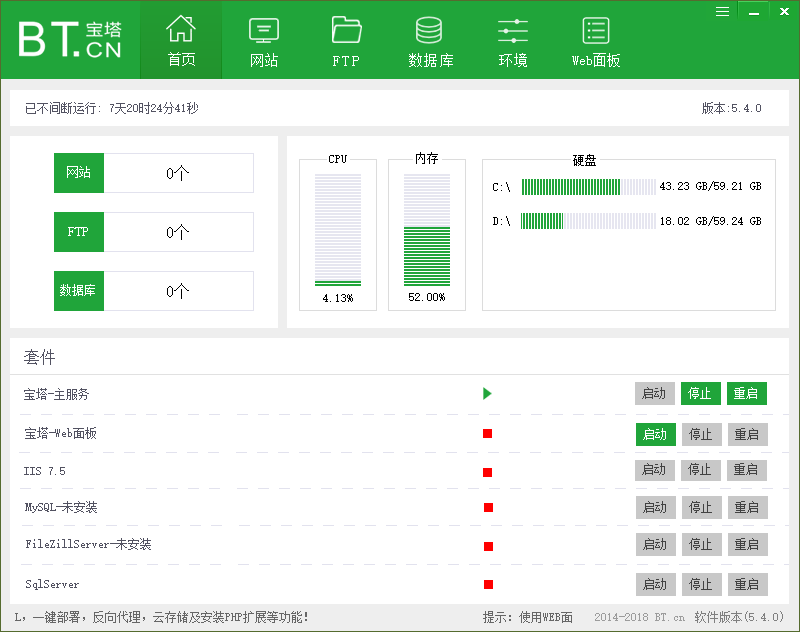Click 停止 for MySQL-未安装
The height and width of the screenshot is (632, 800).
(702, 508)
